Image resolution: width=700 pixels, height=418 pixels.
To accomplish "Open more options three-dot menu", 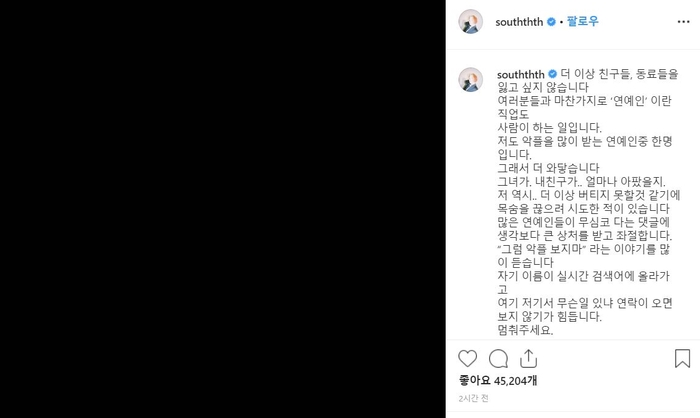I will [x=683, y=22].
